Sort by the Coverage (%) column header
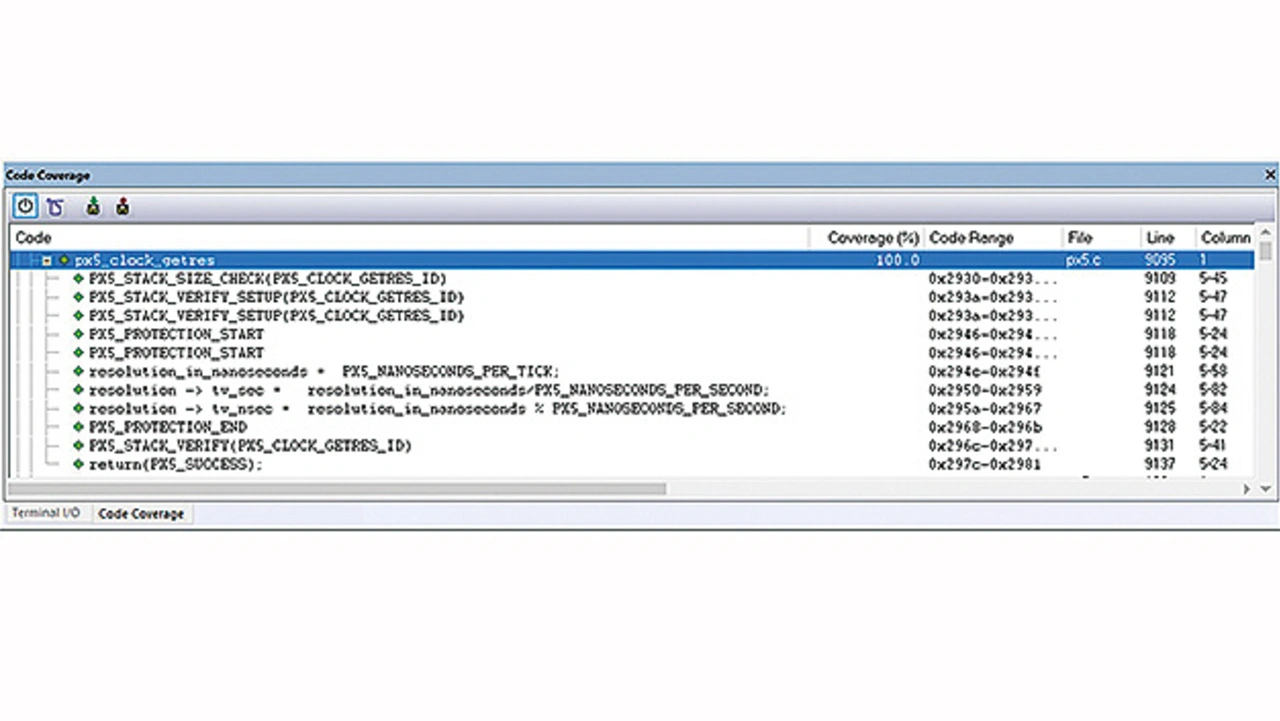 (x=872, y=238)
